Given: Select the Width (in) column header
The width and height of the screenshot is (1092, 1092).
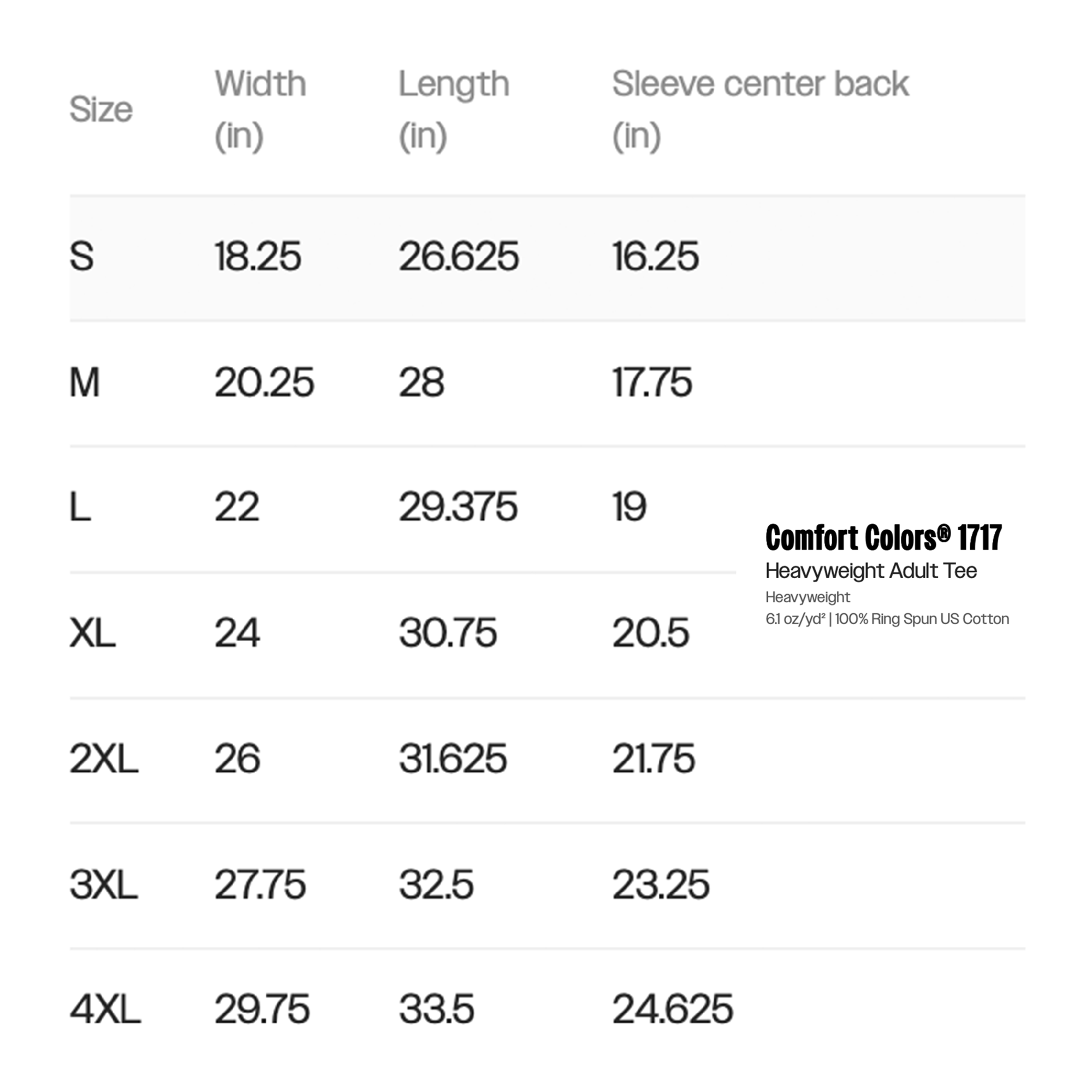Looking at the screenshot, I should click(x=260, y=110).
